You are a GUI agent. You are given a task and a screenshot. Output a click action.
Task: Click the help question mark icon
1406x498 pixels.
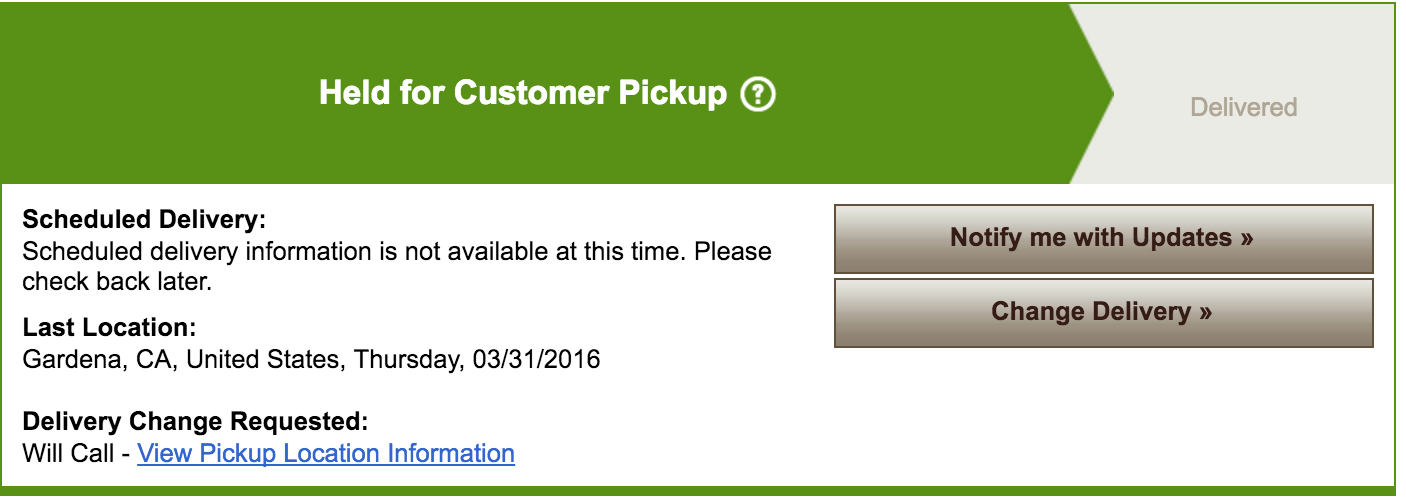tap(758, 95)
